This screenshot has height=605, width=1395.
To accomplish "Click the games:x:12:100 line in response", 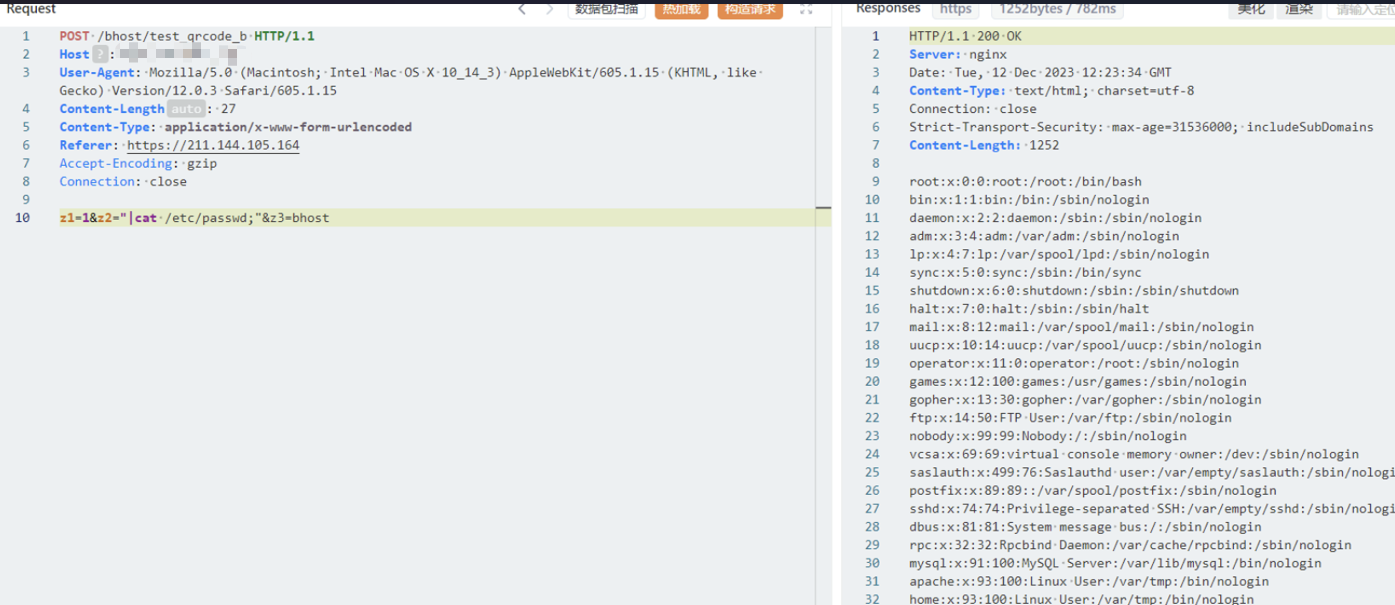I will (1078, 381).
